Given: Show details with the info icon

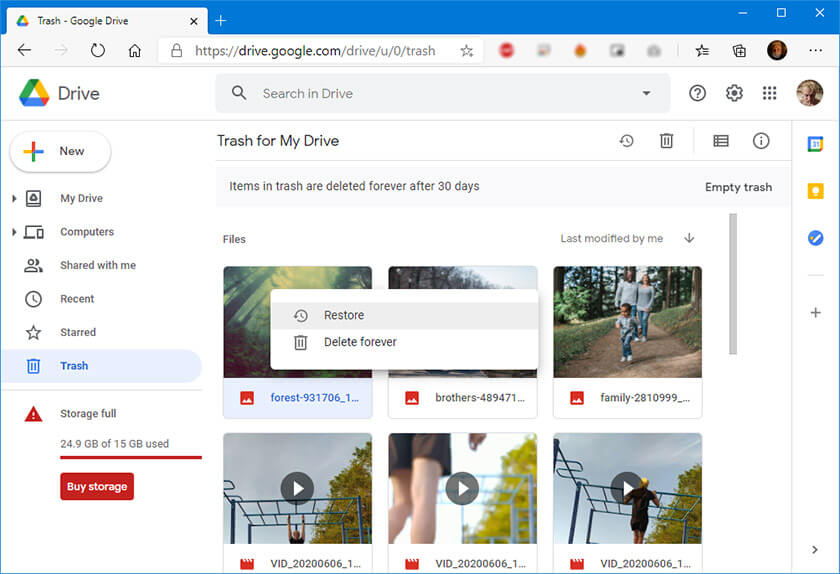Looking at the screenshot, I should pos(761,141).
